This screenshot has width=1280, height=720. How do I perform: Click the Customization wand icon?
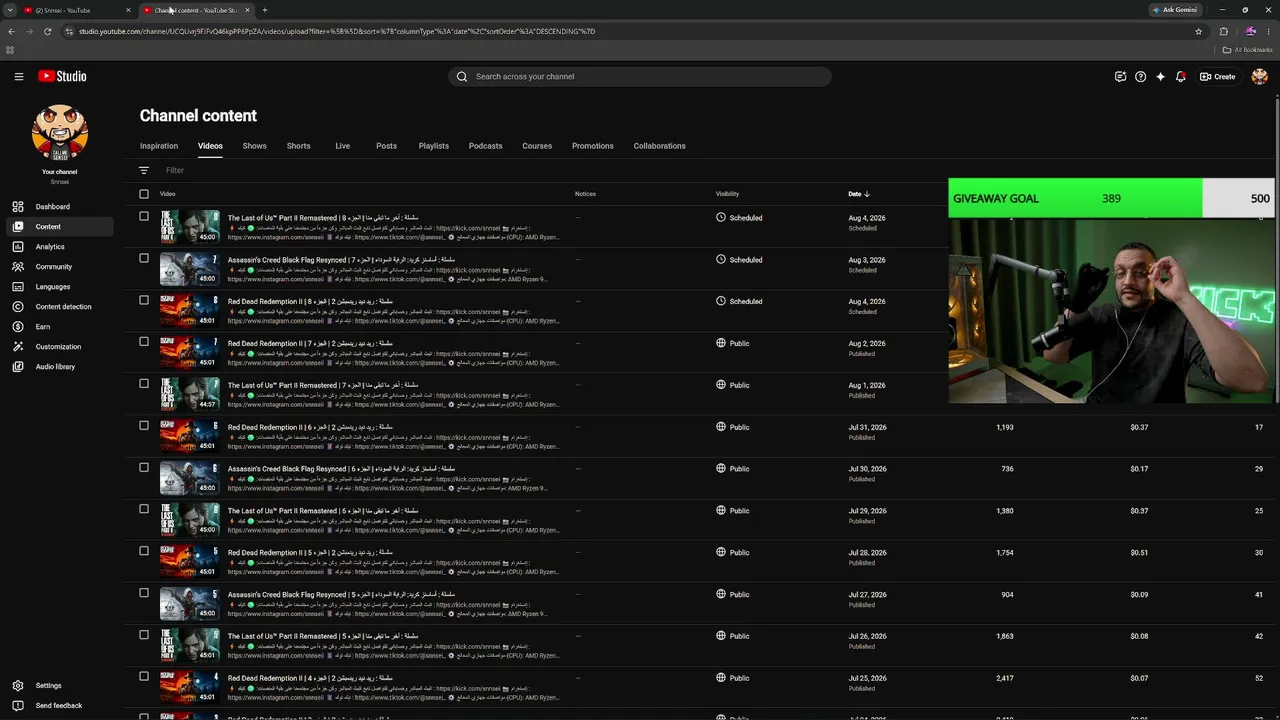coord(18,347)
